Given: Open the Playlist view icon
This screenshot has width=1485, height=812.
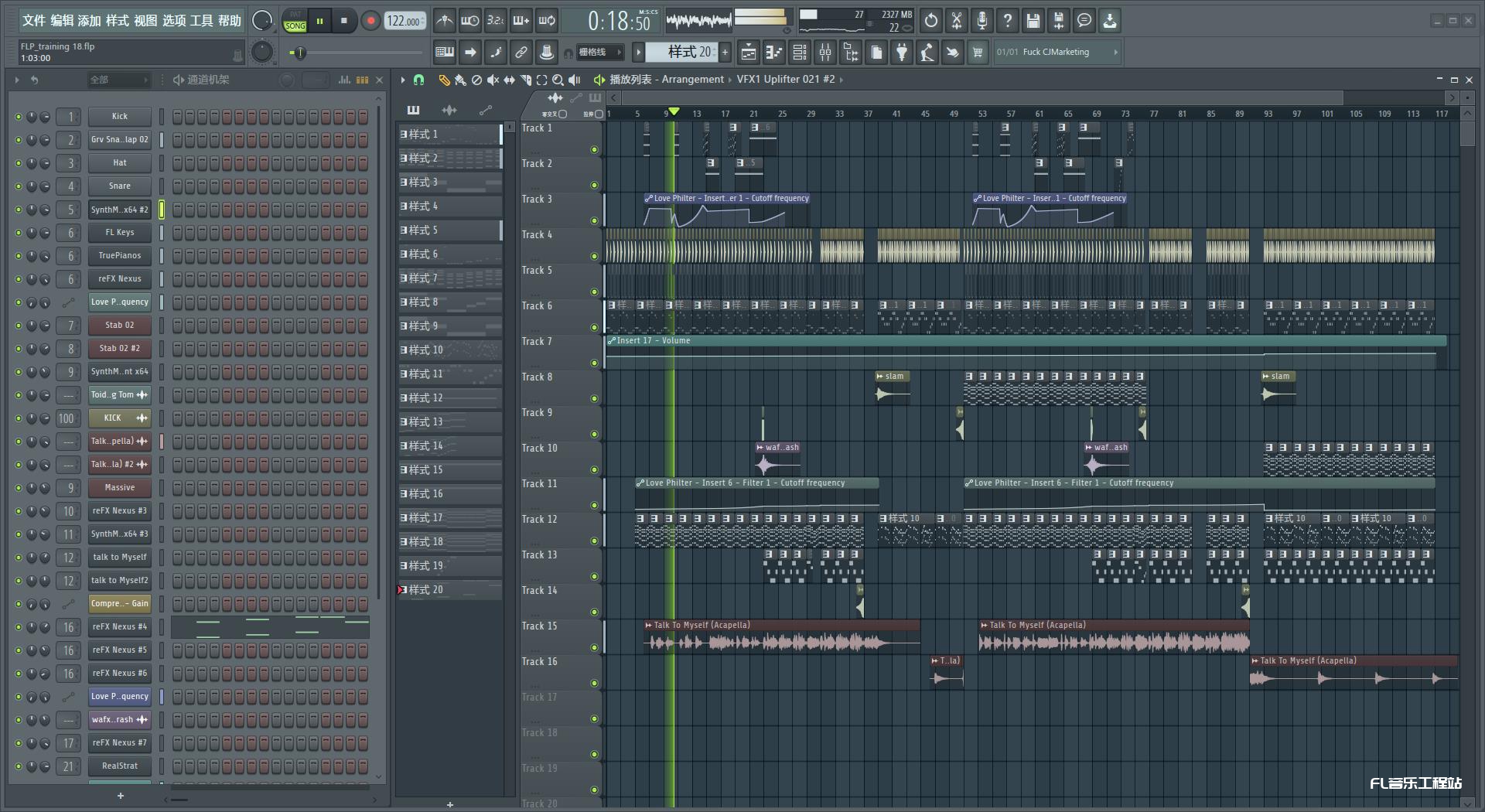Looking at the screenshot, I should pyautogui.click(x=749, y=53).
